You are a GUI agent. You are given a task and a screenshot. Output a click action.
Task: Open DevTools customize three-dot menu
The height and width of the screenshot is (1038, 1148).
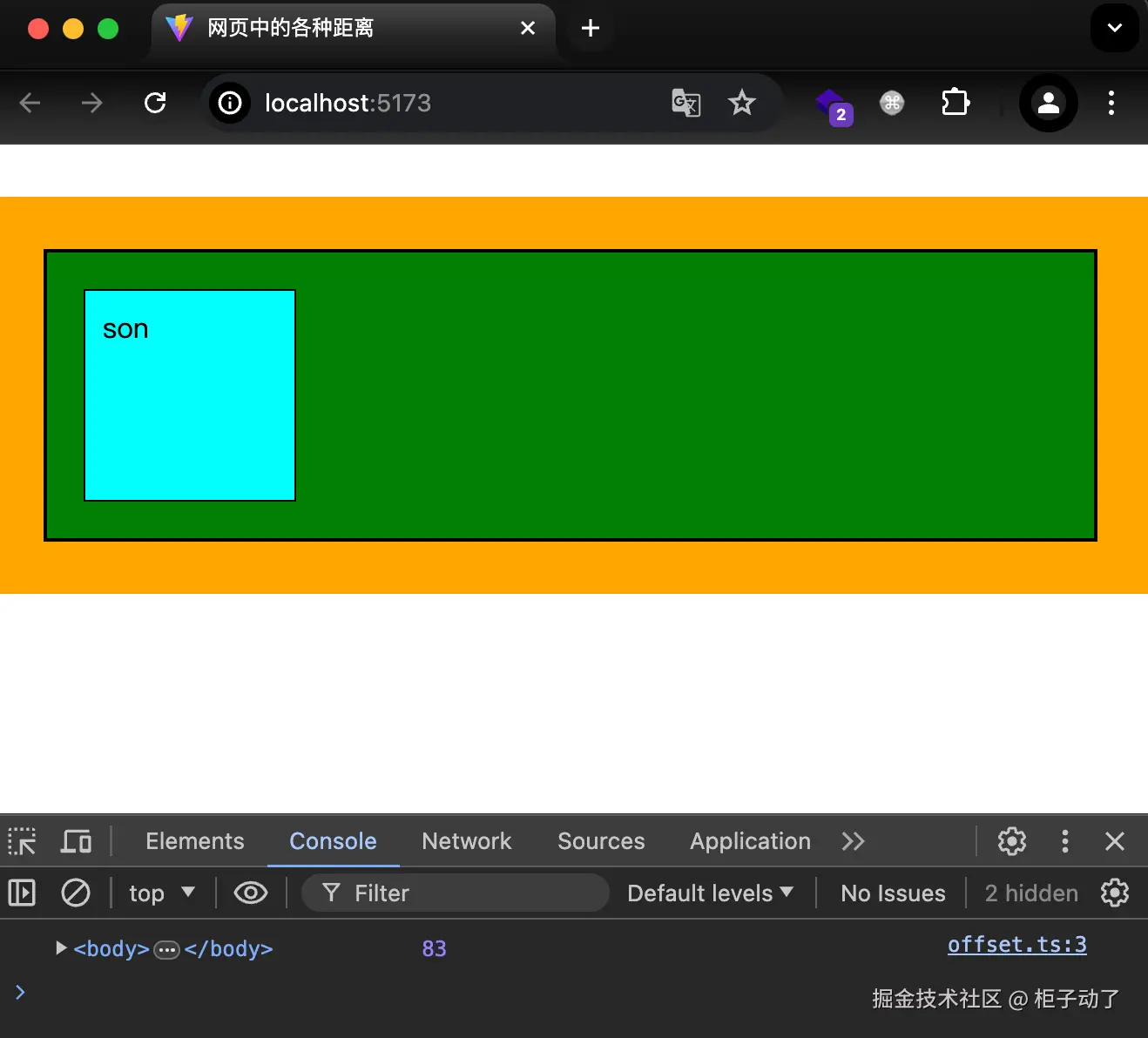(1065, 841)
